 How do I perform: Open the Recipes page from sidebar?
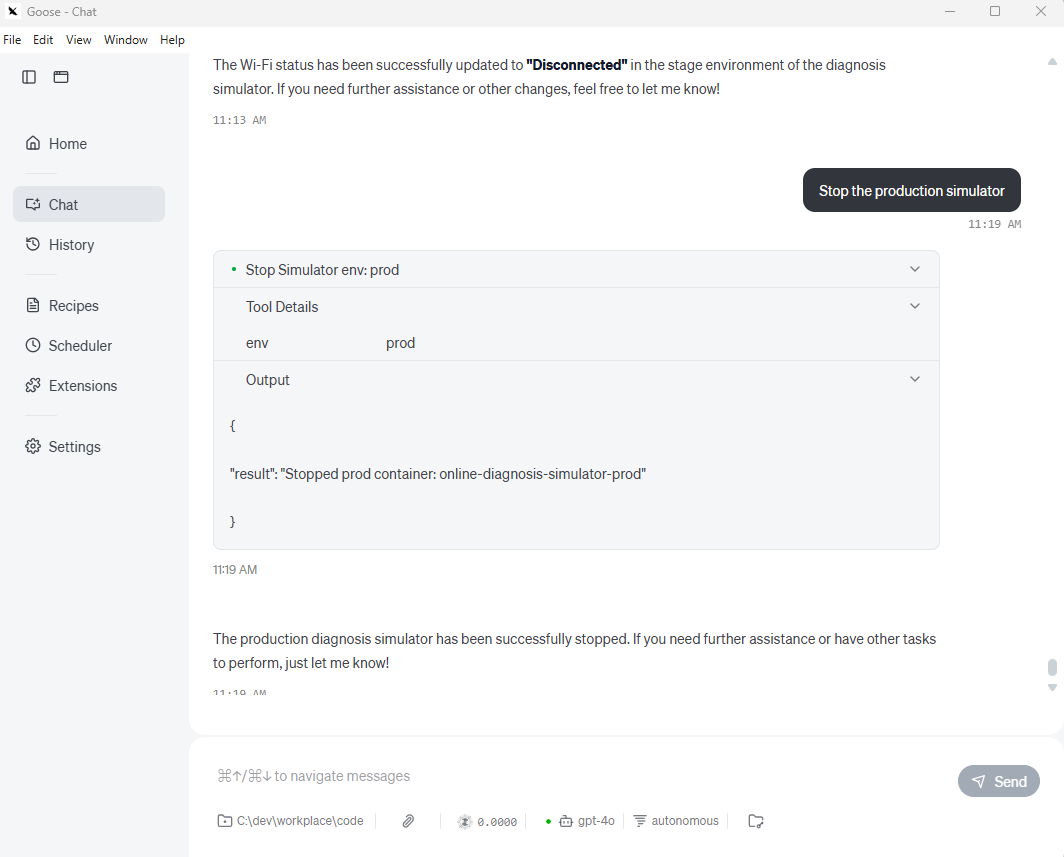point(73,306)
